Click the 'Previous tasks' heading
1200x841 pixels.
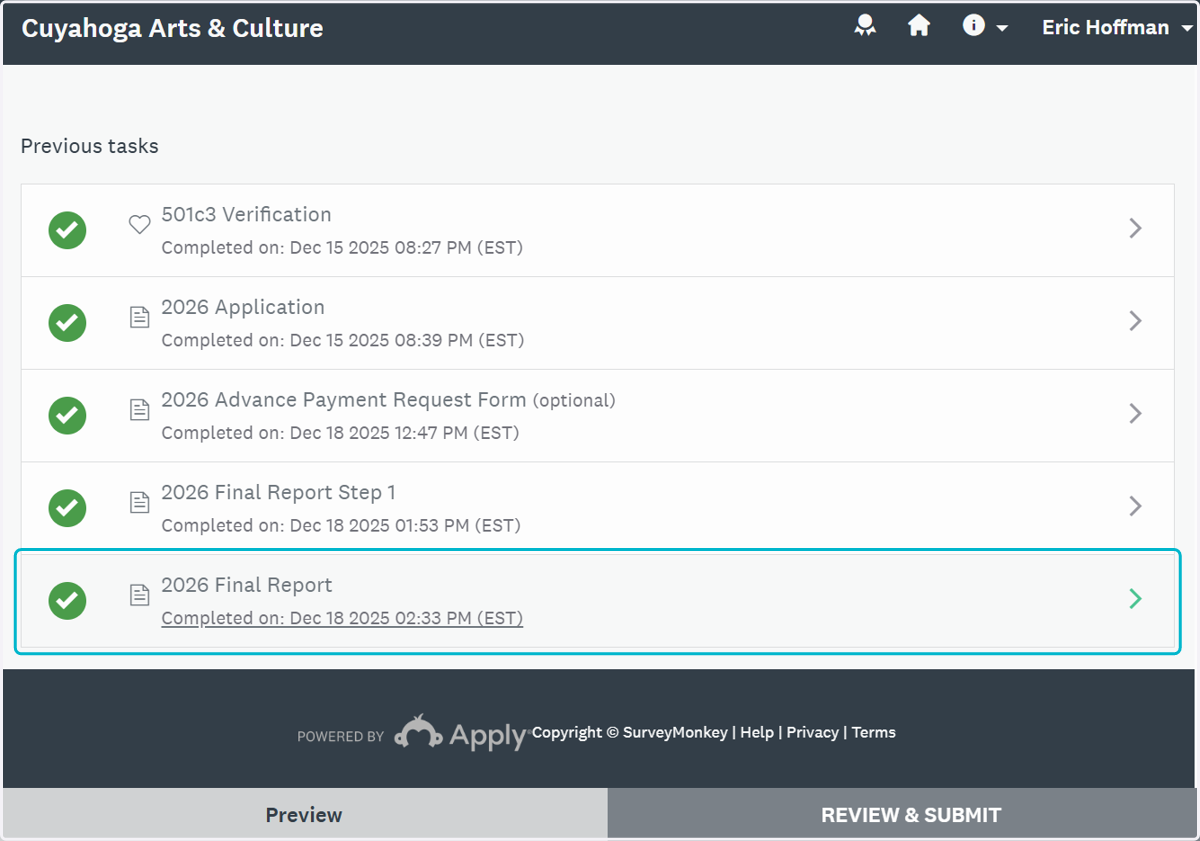[x=90, y=146]
